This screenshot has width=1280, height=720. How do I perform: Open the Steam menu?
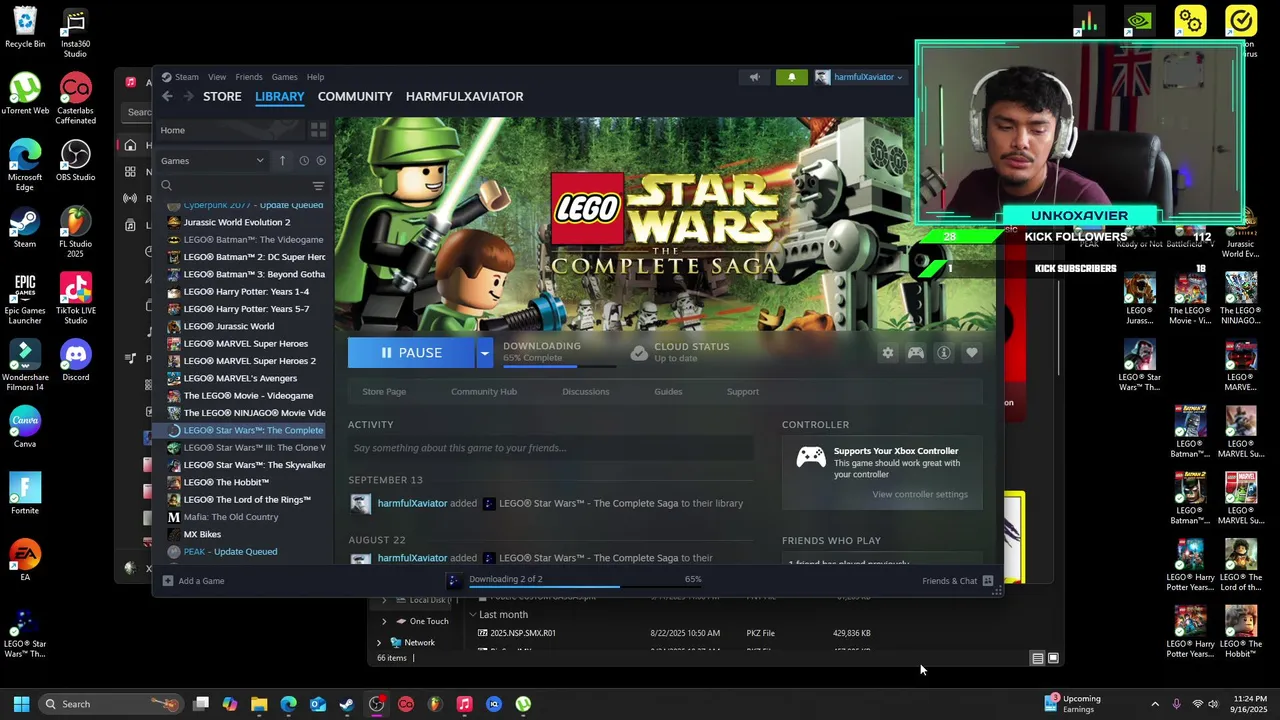pos(186,77)
